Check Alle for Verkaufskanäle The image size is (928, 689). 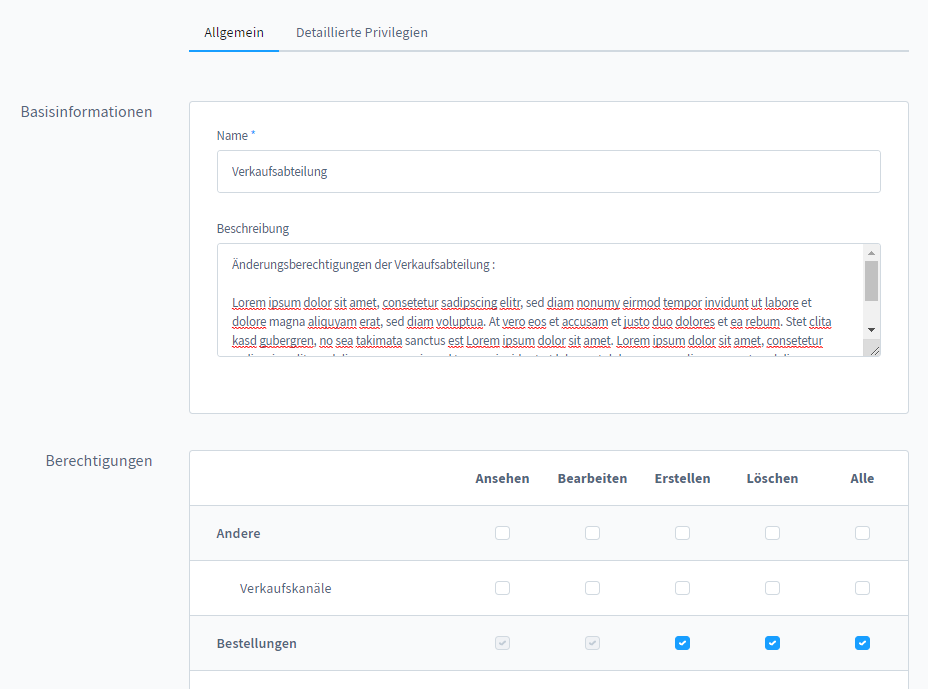point(862,588)
